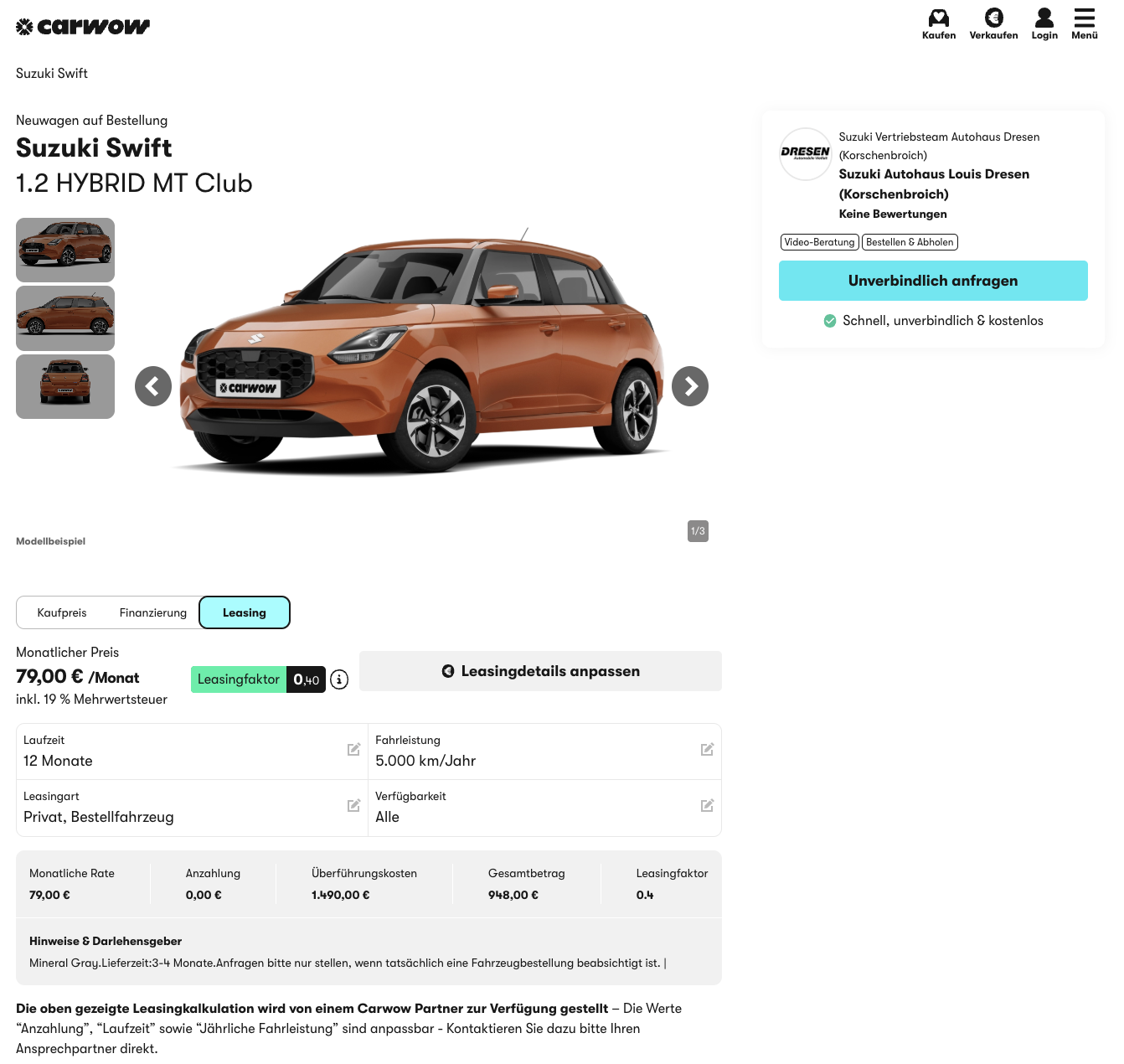Show previous car image with left arrow
The image size is (1124, 1064).
(153, 386)
